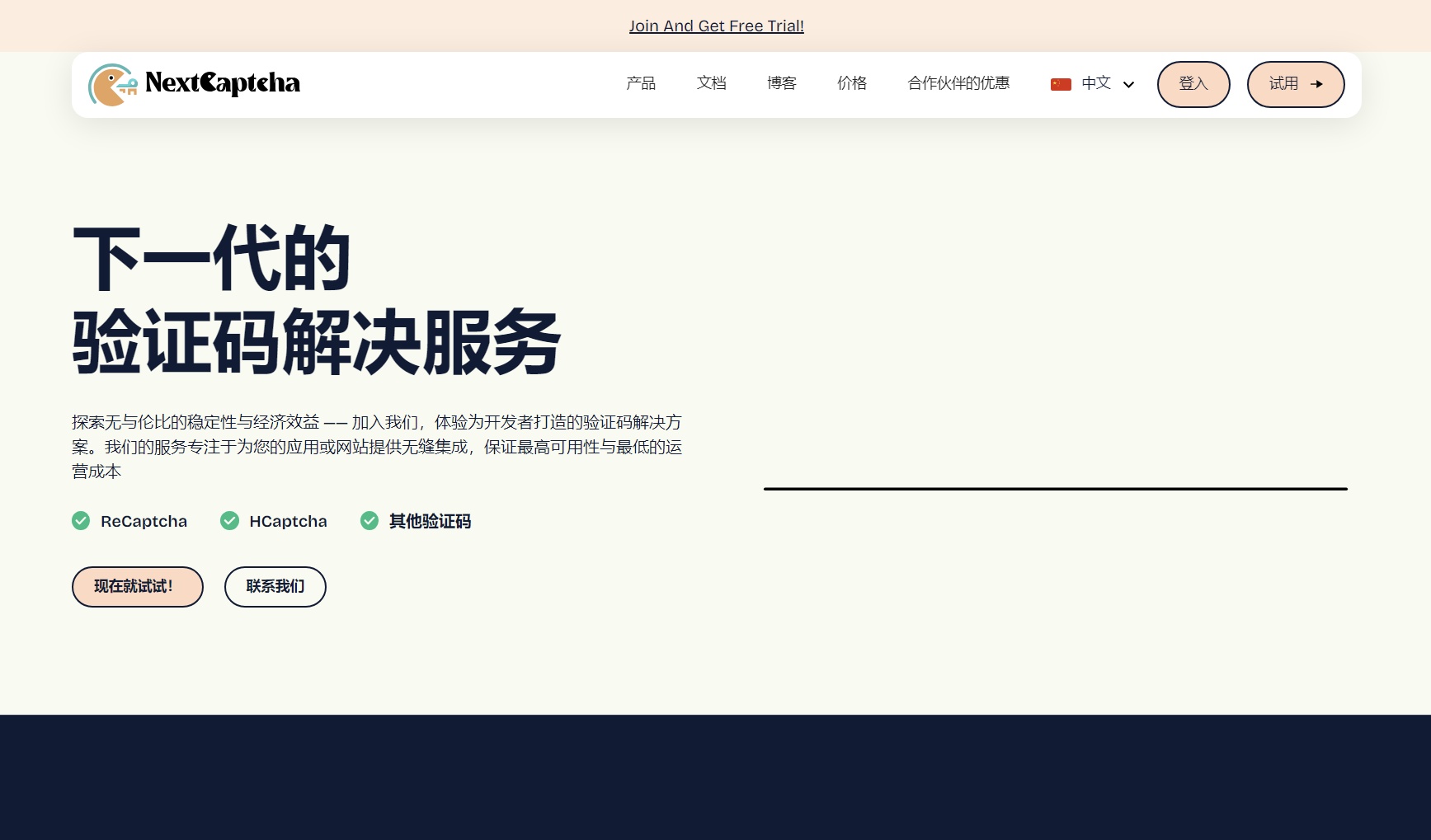
Task: Click the 联系我们 button
Action: (x=275, y=586)
